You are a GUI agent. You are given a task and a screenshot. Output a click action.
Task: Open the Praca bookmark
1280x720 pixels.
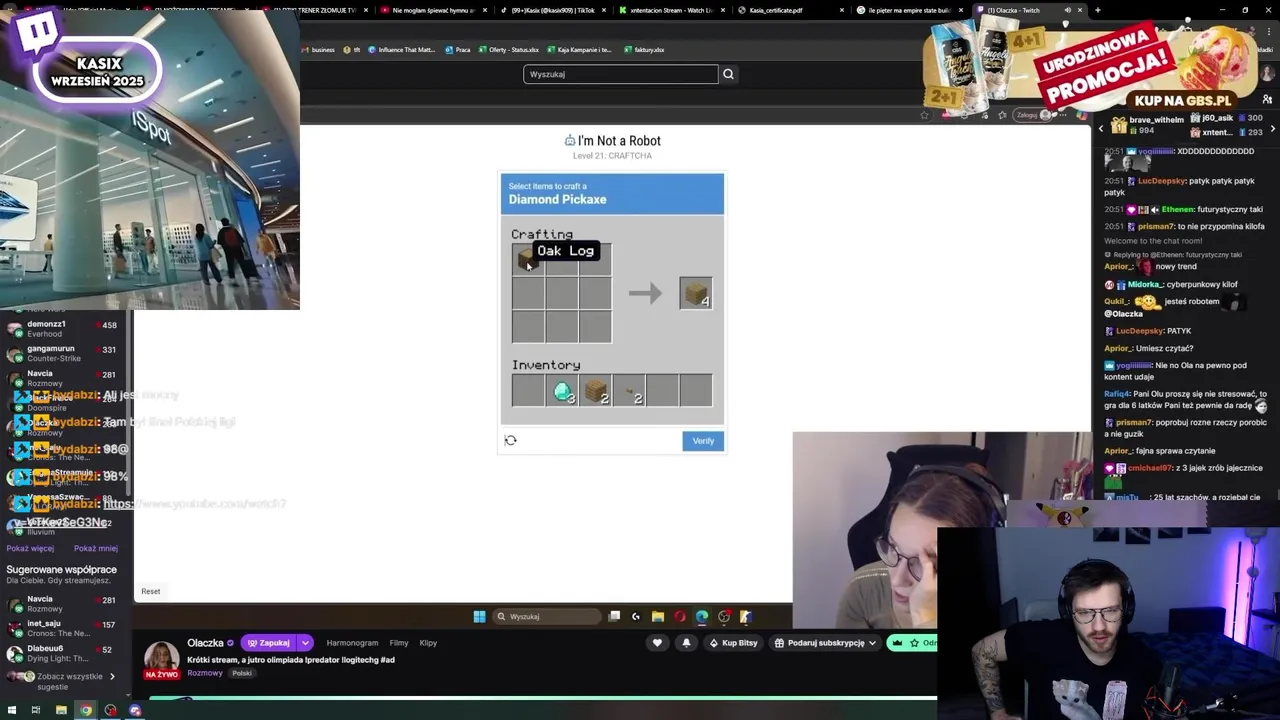tap(457, 49)
